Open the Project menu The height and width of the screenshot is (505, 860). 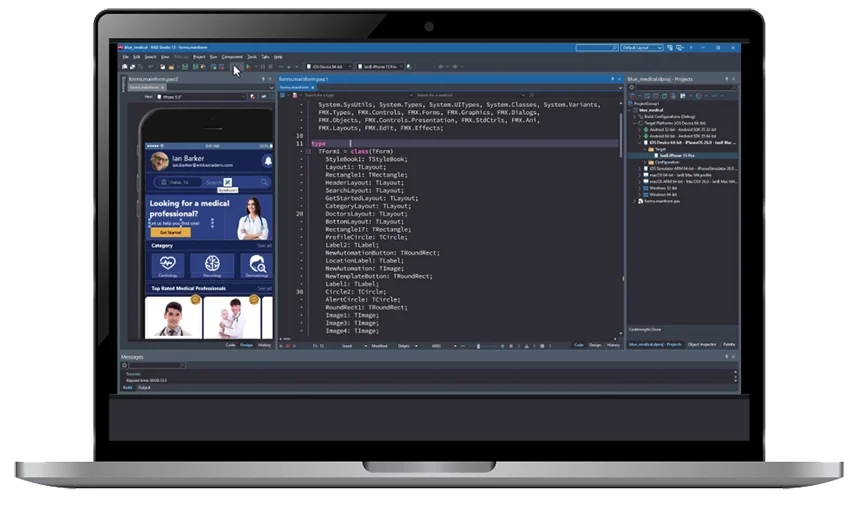[x=199, y=57]
